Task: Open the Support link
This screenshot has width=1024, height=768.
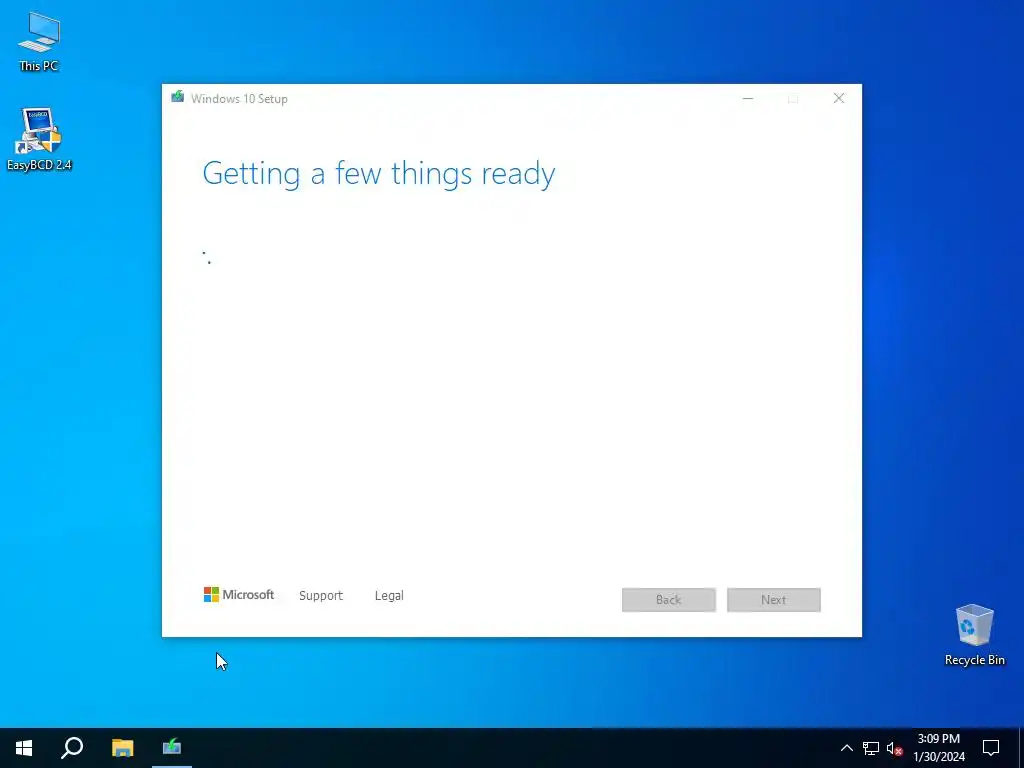Action: (x=321, y=596)
